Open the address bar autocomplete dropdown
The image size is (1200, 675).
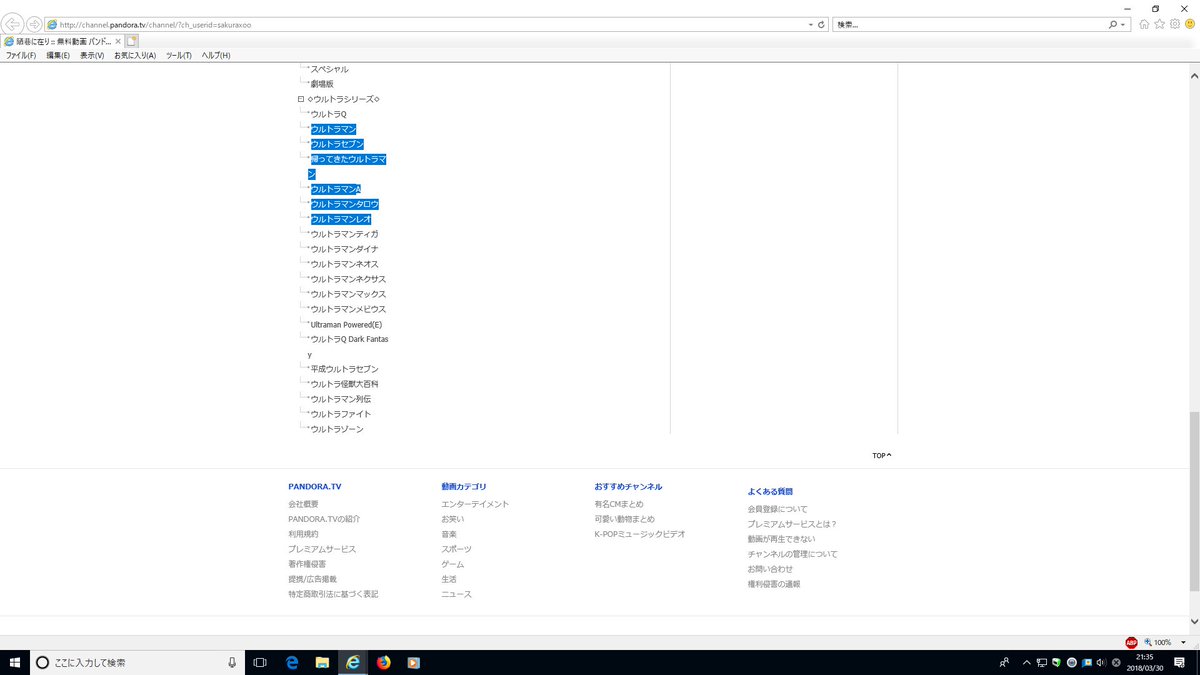click(810, 24)
